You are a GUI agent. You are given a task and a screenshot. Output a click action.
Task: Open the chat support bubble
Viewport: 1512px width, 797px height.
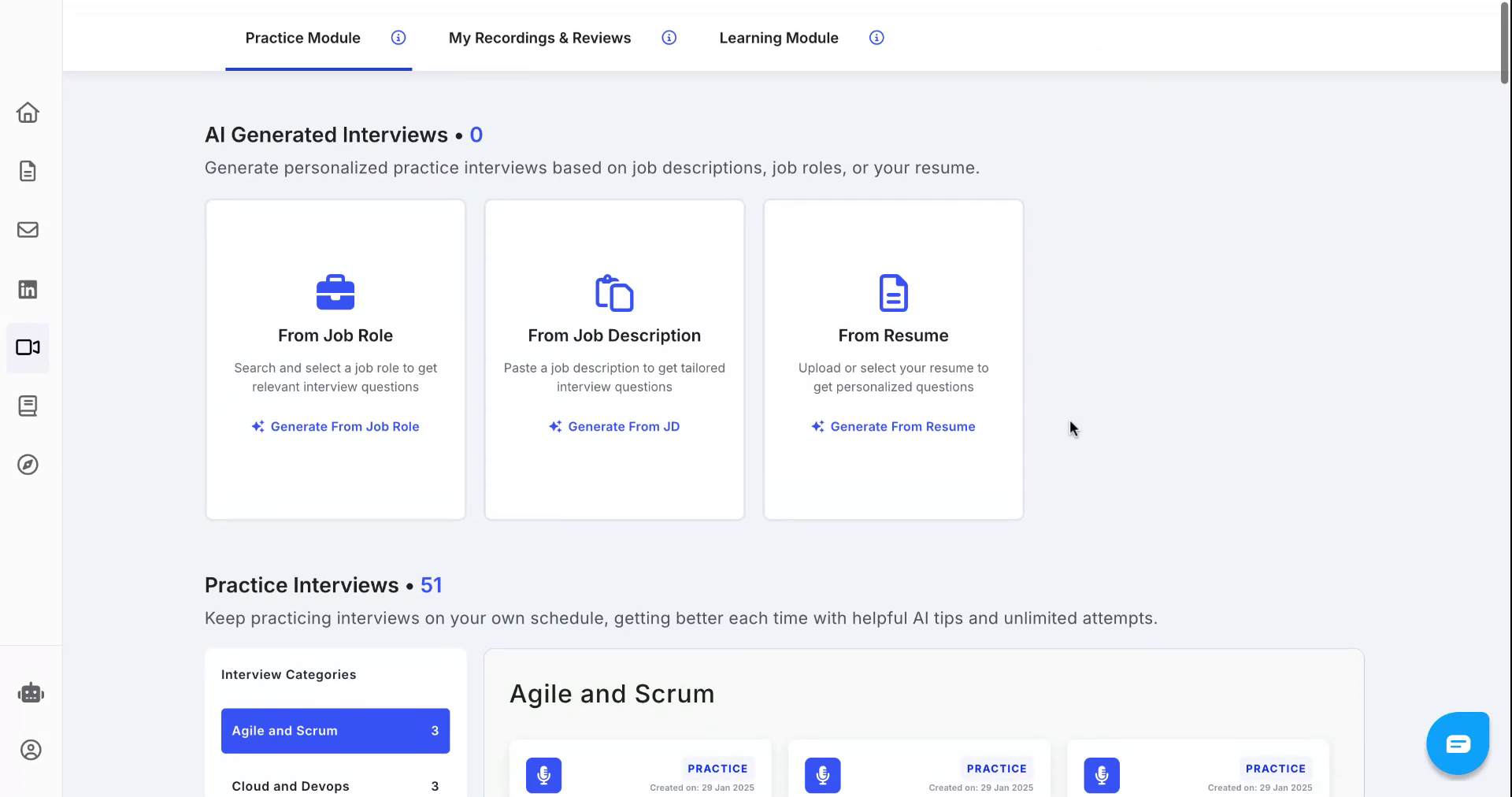[1457, 743]
